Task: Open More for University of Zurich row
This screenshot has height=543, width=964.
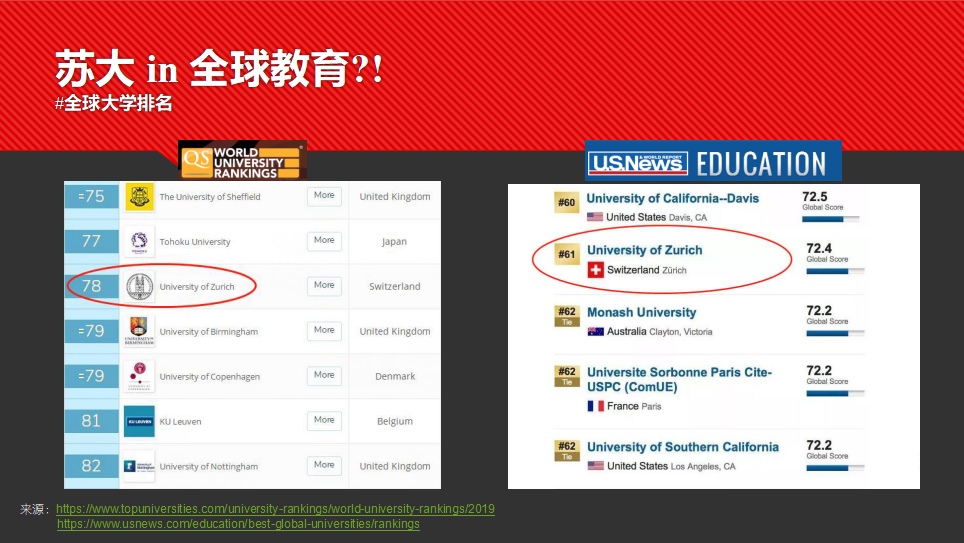Action: pyautogui.click(x=324, y=285)
